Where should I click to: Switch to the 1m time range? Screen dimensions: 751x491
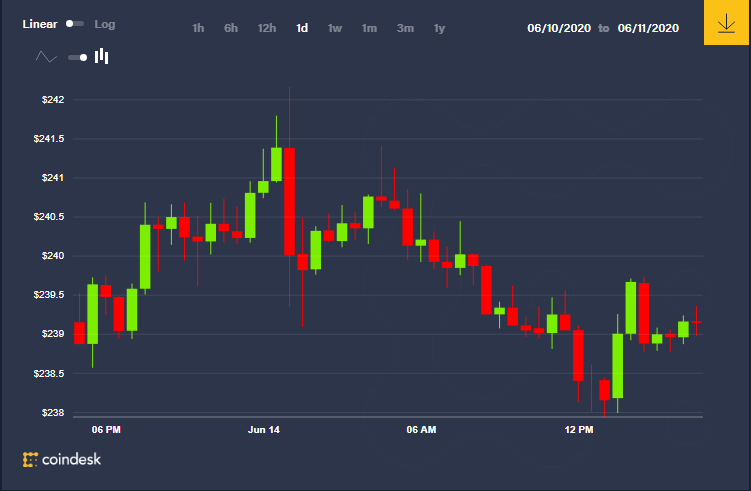(369, 28)
